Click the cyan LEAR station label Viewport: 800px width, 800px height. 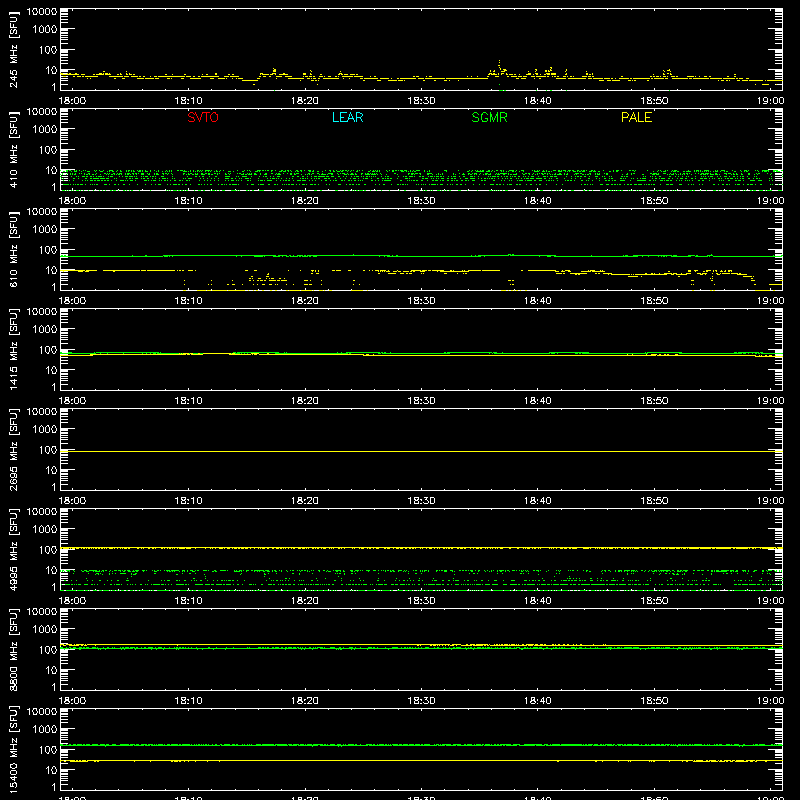point(347,117)
